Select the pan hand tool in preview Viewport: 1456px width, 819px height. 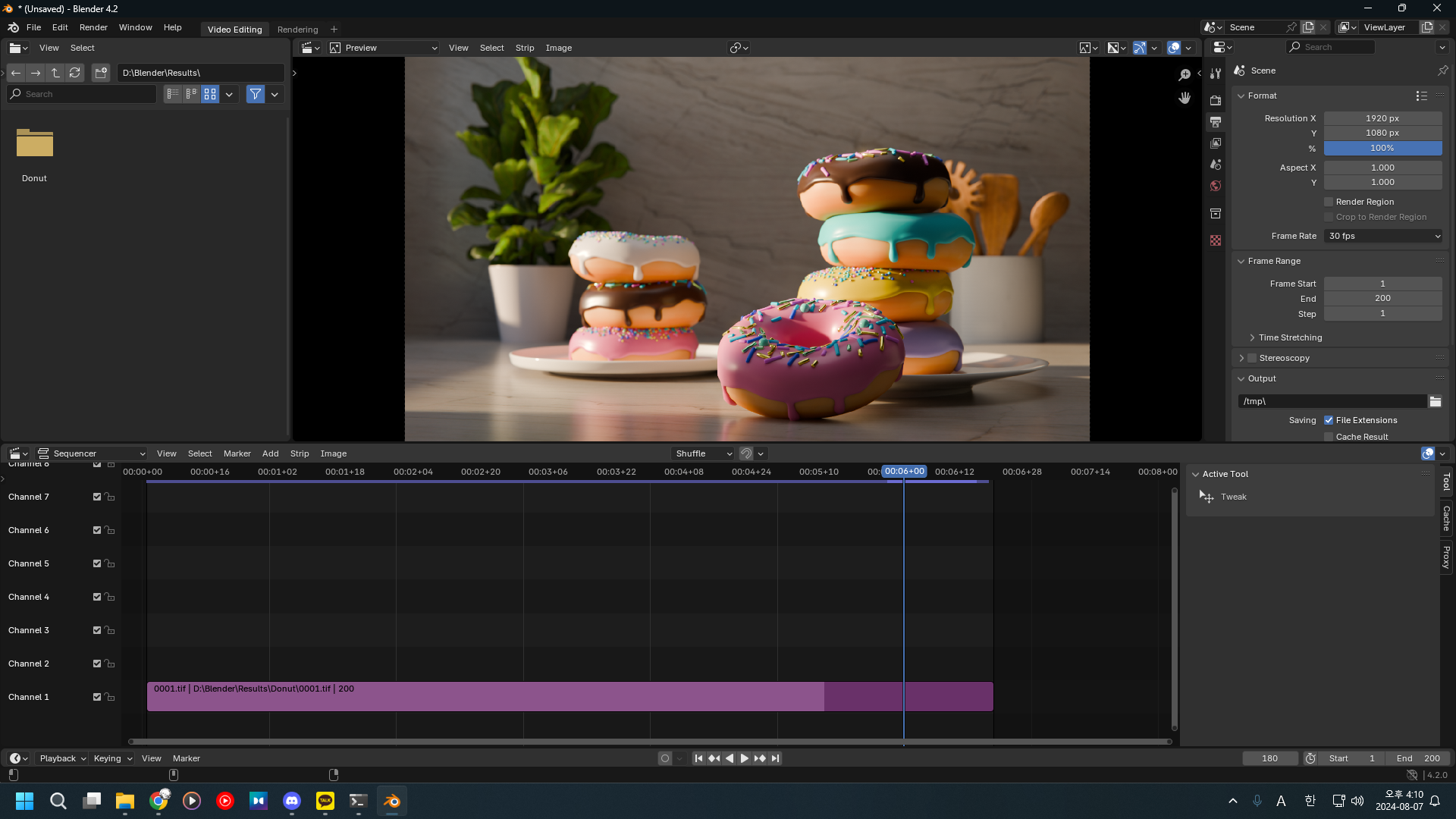[1185, 98]
